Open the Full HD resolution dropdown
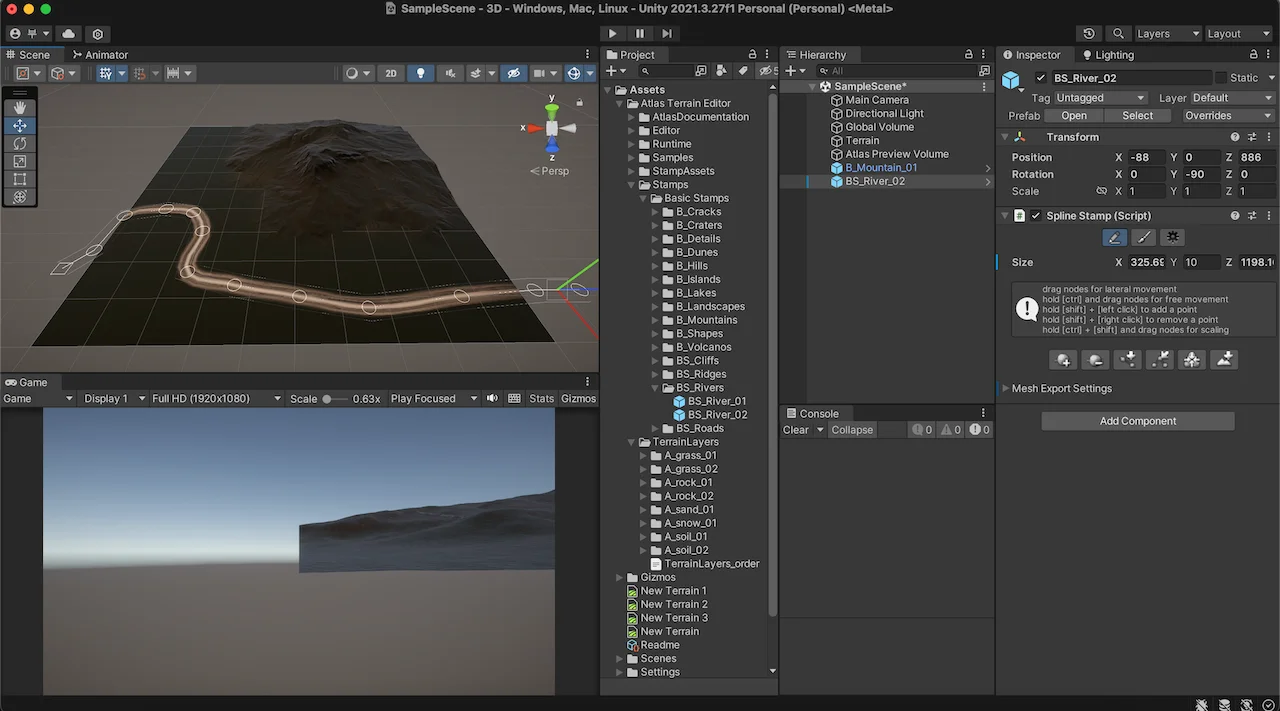 pyautogui.click(x=217, y=398)
